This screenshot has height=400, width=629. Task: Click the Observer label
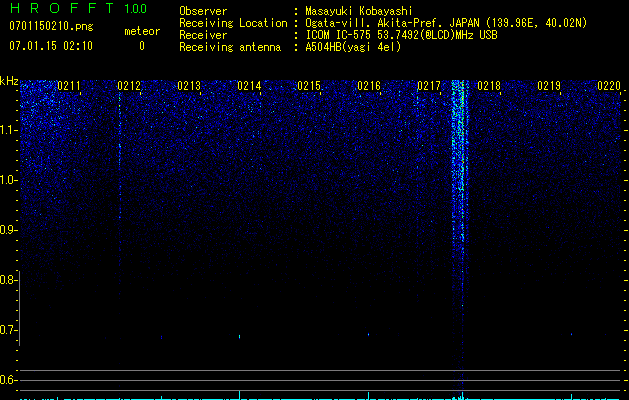(203, 11)
